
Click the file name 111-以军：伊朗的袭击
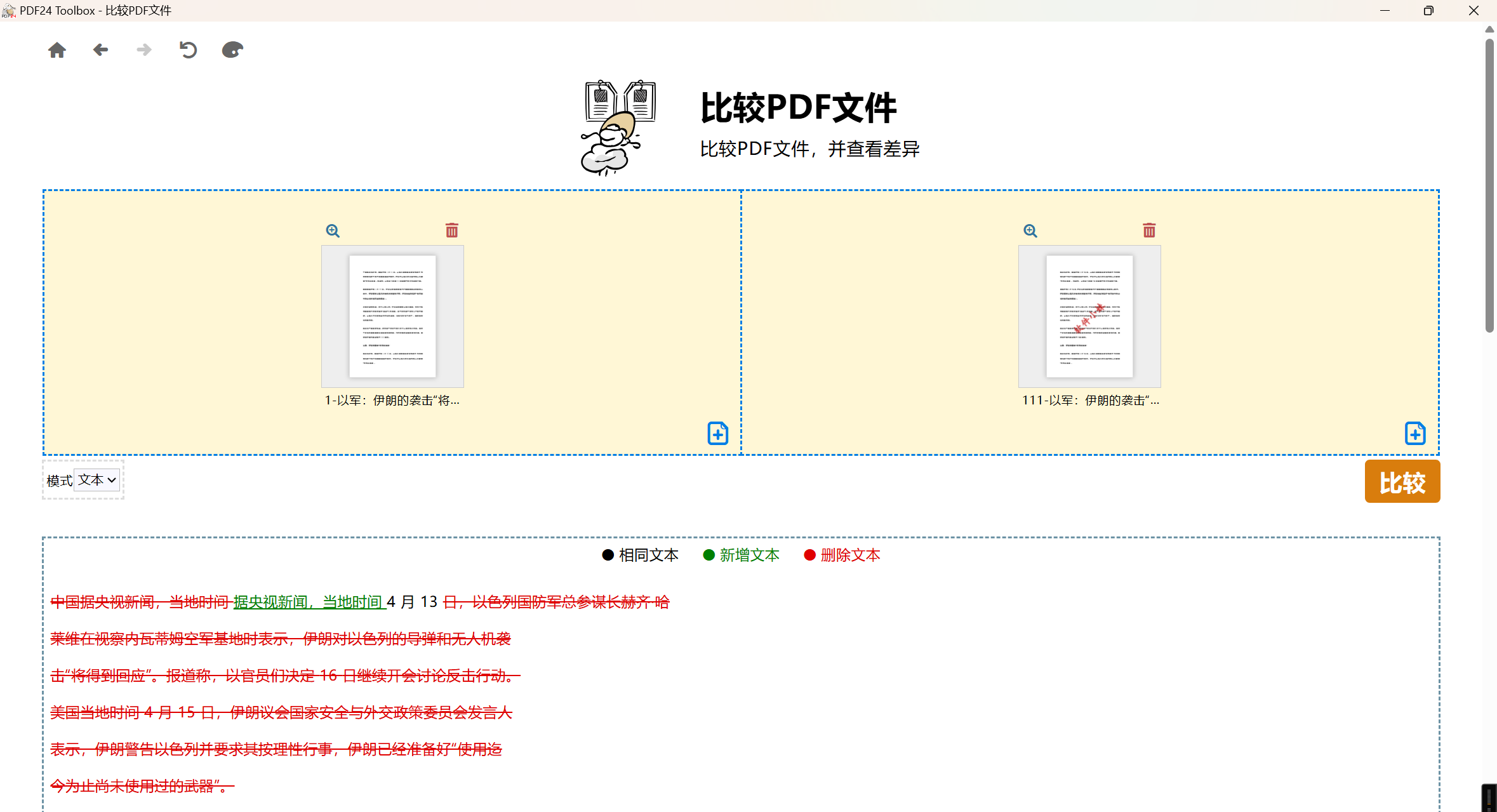(x=1090, y=401)
